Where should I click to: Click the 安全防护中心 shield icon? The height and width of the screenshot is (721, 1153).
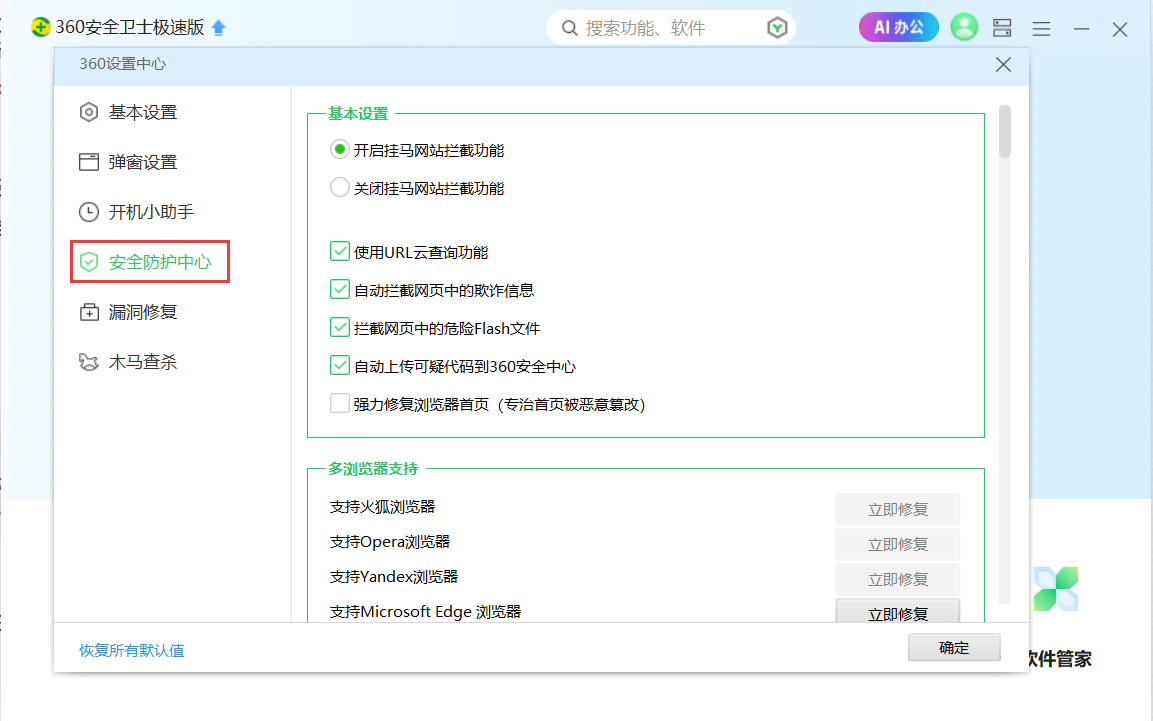(89, 262)
